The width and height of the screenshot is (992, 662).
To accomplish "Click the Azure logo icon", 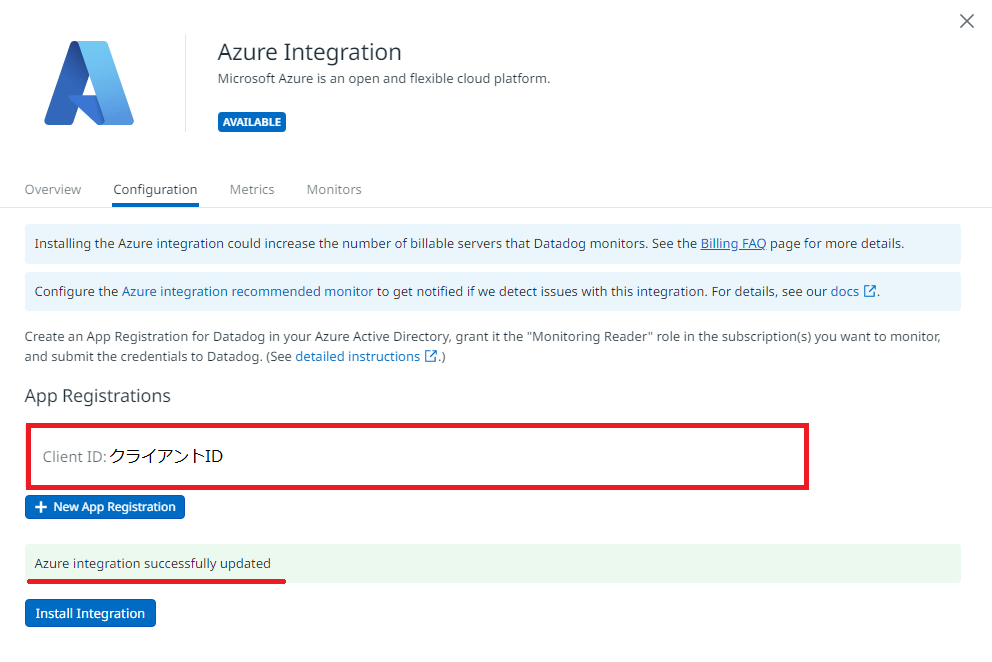I will pos(89,83).
